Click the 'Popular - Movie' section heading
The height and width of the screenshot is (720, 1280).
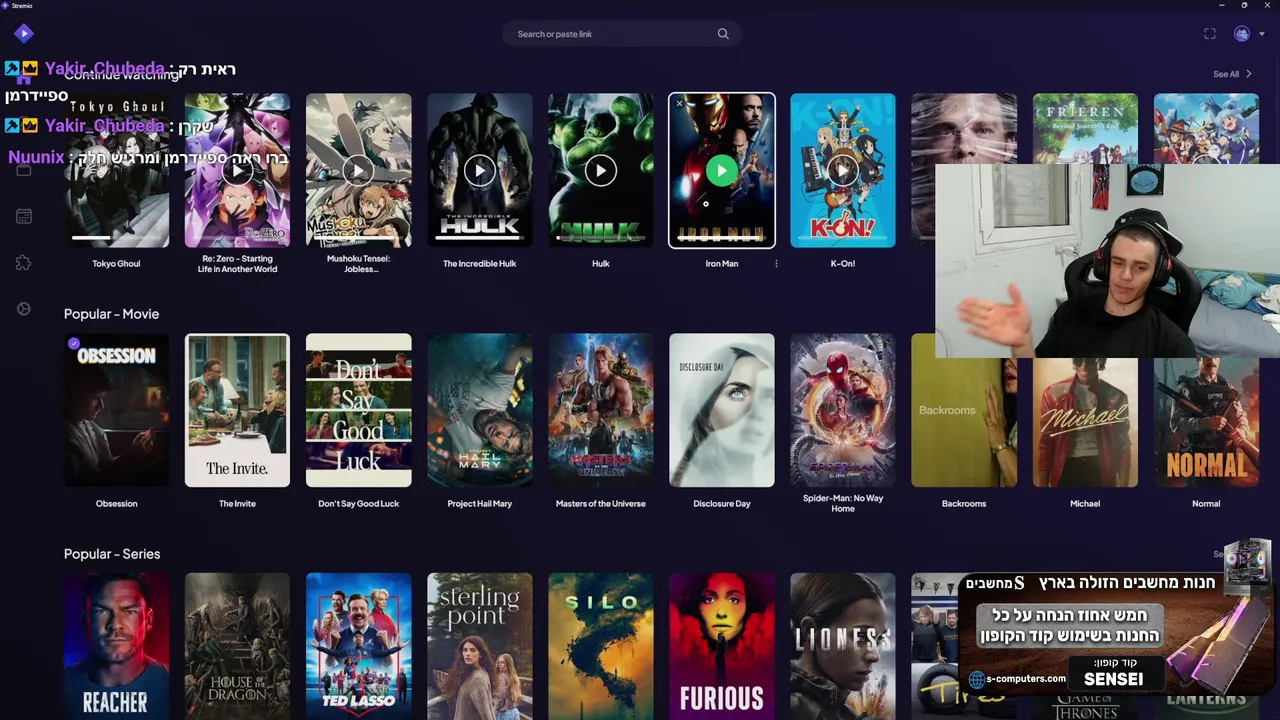(111, 314)
